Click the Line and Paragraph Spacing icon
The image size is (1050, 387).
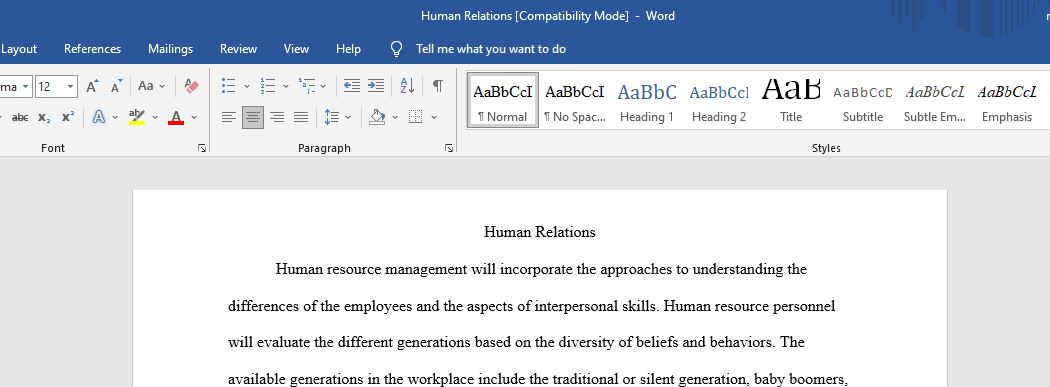coord(331,117)
